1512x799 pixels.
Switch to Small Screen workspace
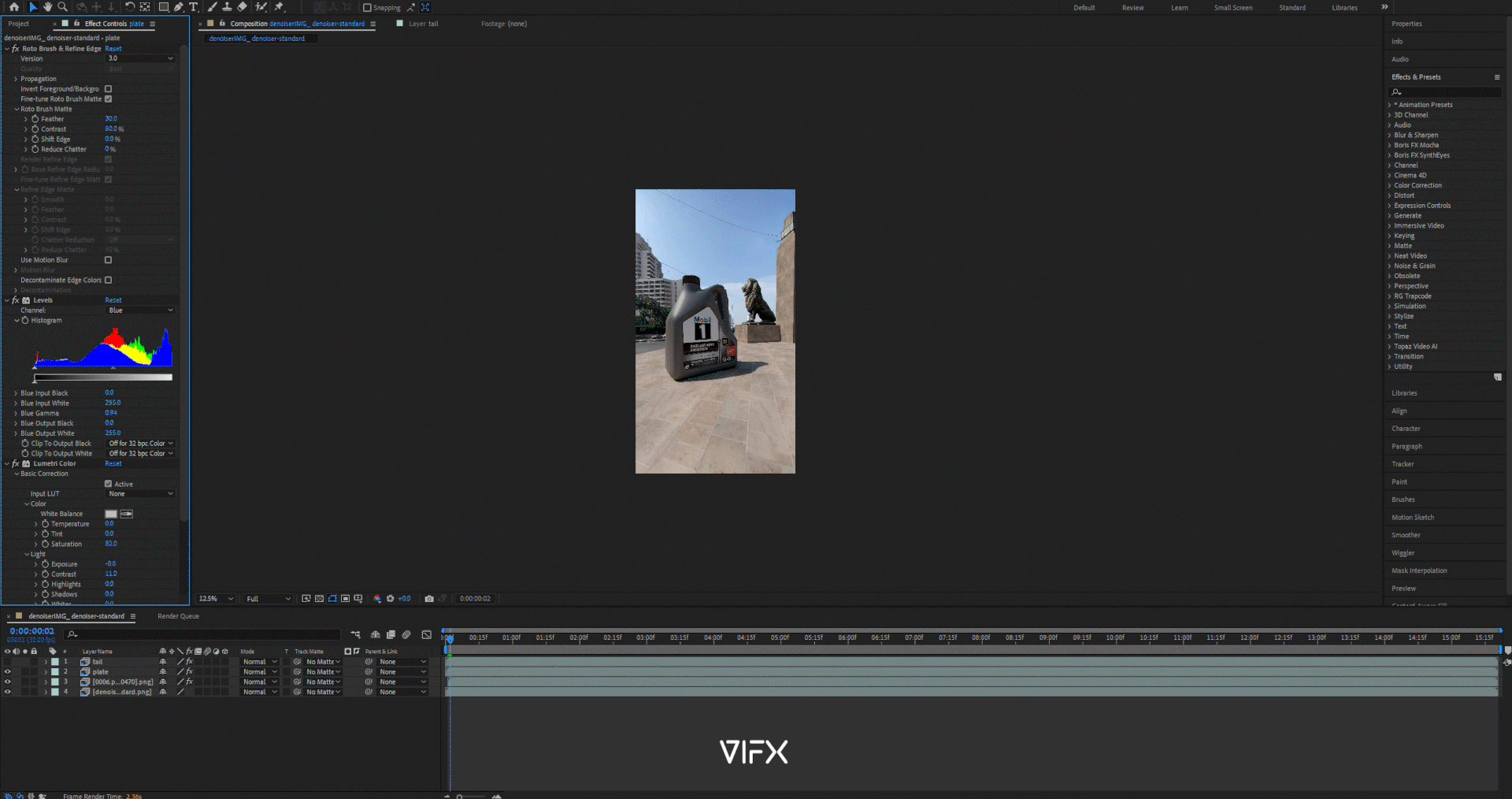click(1233, 8)
